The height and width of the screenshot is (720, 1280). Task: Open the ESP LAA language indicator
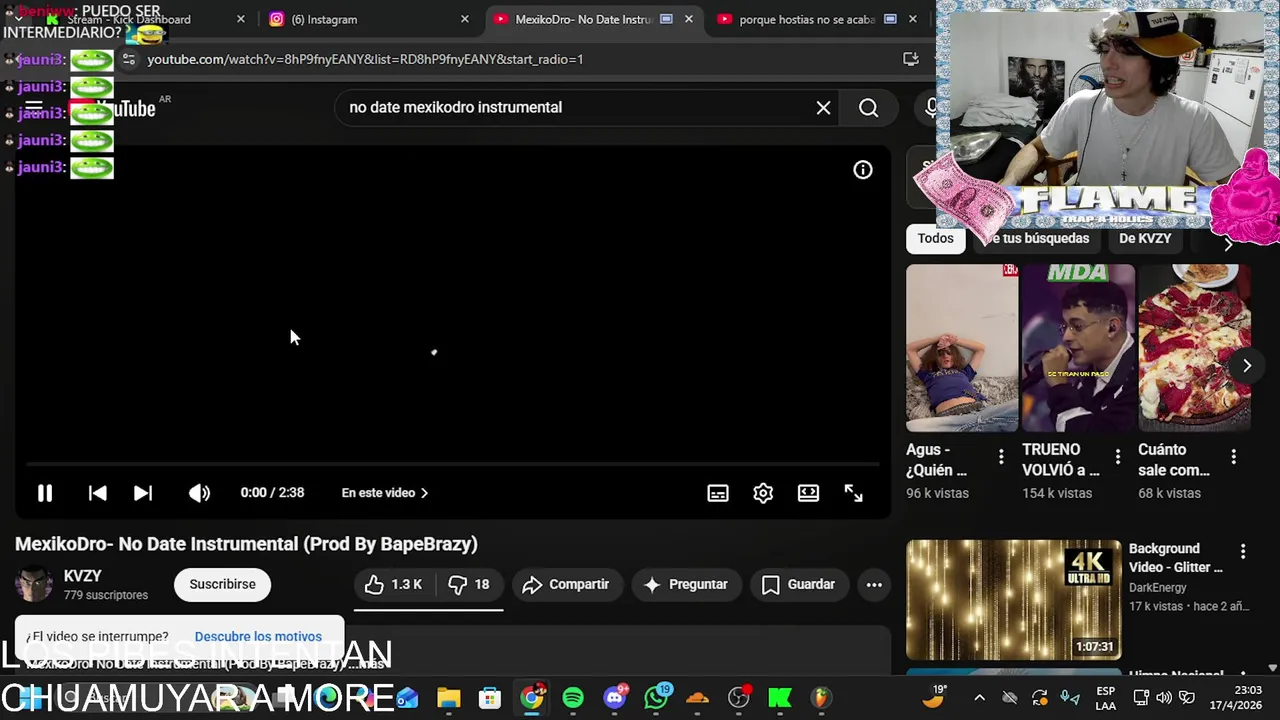[1106, 698]
